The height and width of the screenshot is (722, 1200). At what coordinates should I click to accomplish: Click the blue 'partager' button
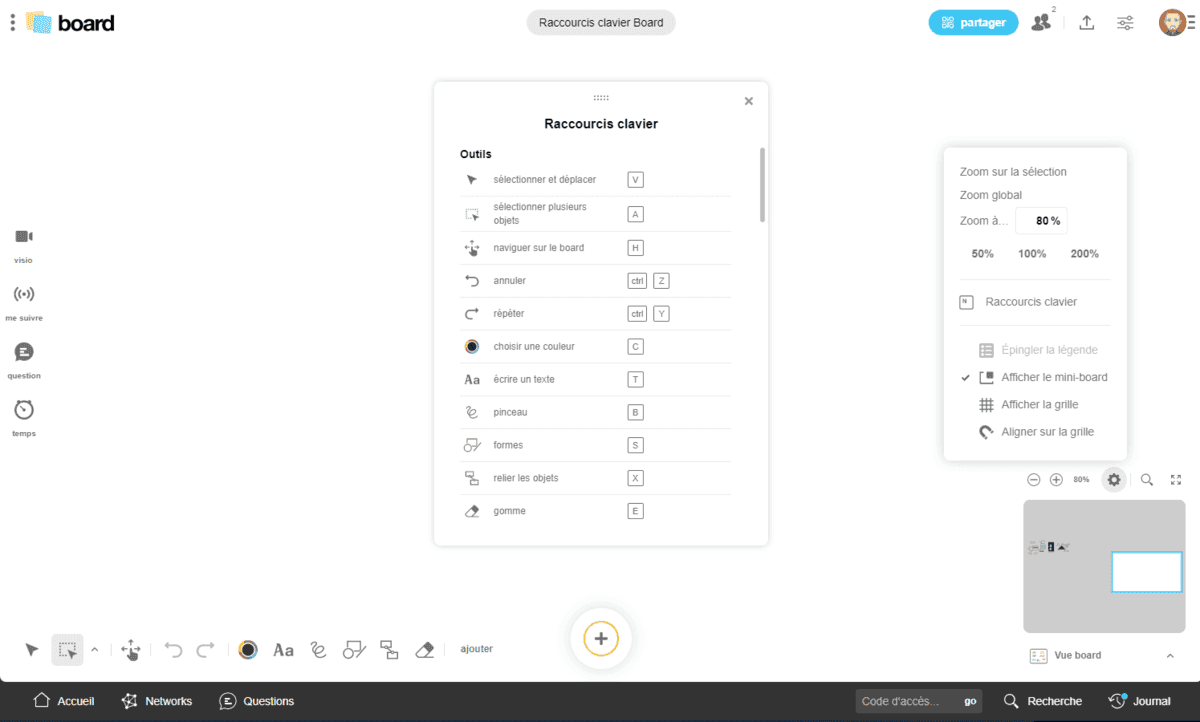click(x=973, y=22)
